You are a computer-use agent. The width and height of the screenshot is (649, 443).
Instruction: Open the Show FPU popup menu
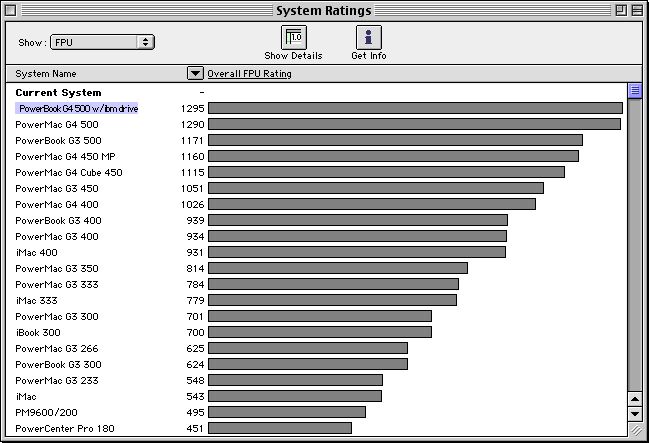(x=102, y=42)
